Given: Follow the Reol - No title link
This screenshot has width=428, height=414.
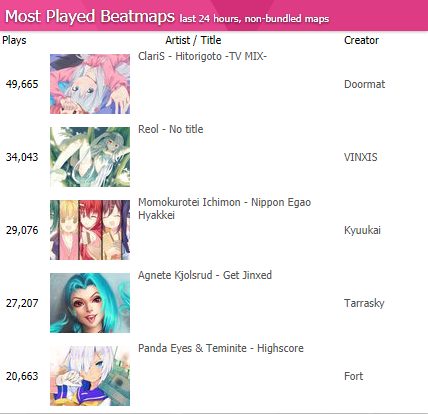Looking at the screenshot, I should click(171, 129).
